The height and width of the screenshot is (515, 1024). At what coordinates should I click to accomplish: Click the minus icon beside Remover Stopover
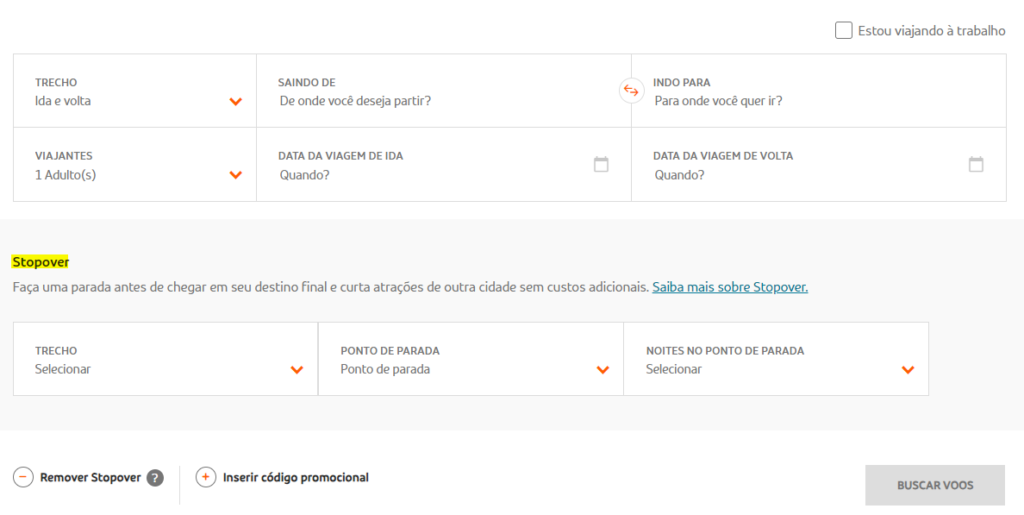click(x=23, y=477)
